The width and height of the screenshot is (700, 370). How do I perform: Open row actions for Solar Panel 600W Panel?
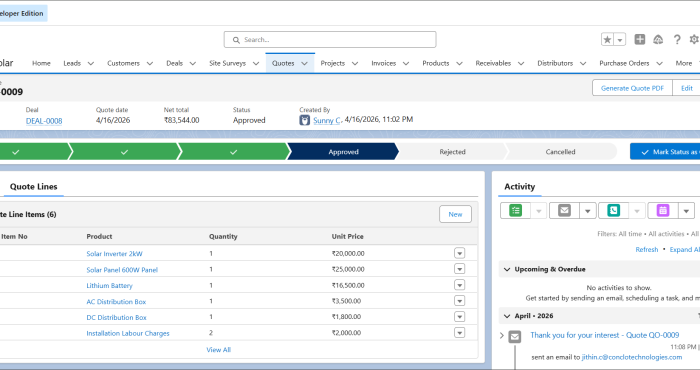click(459, 269)
